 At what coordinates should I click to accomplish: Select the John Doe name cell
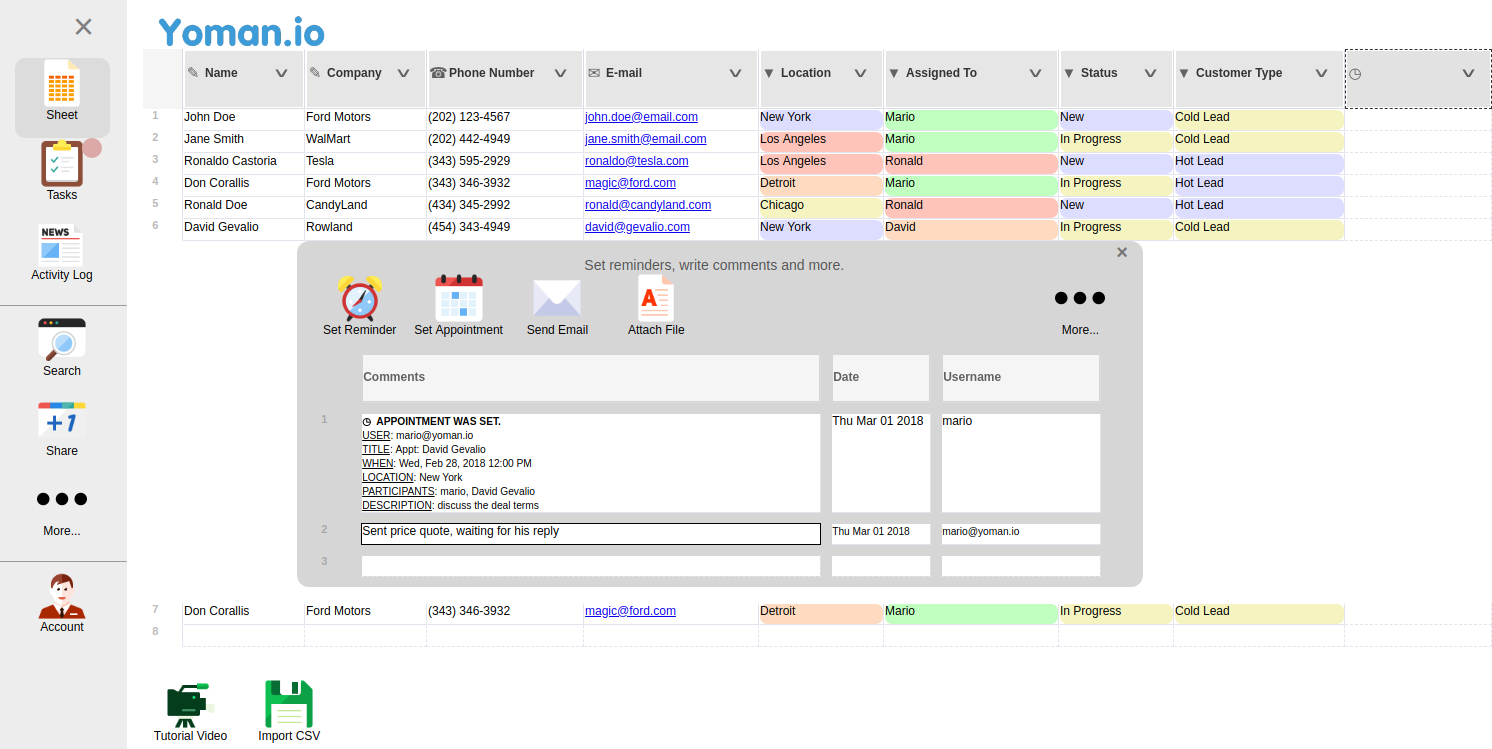(243, 119)
